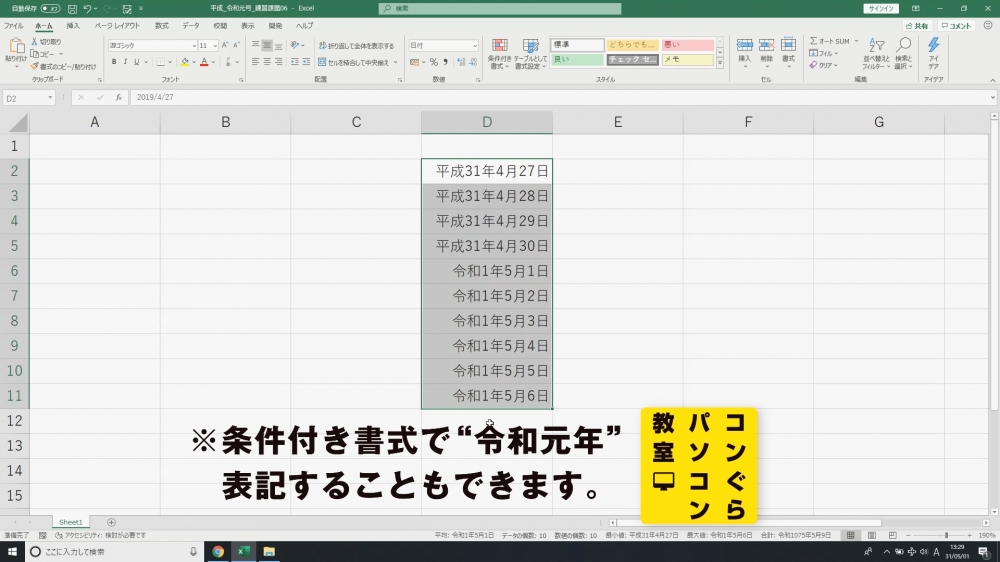Select cell containing 令和1年5月1日
This screenshot has height=562, width=1000.
pyautogui.click(x=487, y=271)
